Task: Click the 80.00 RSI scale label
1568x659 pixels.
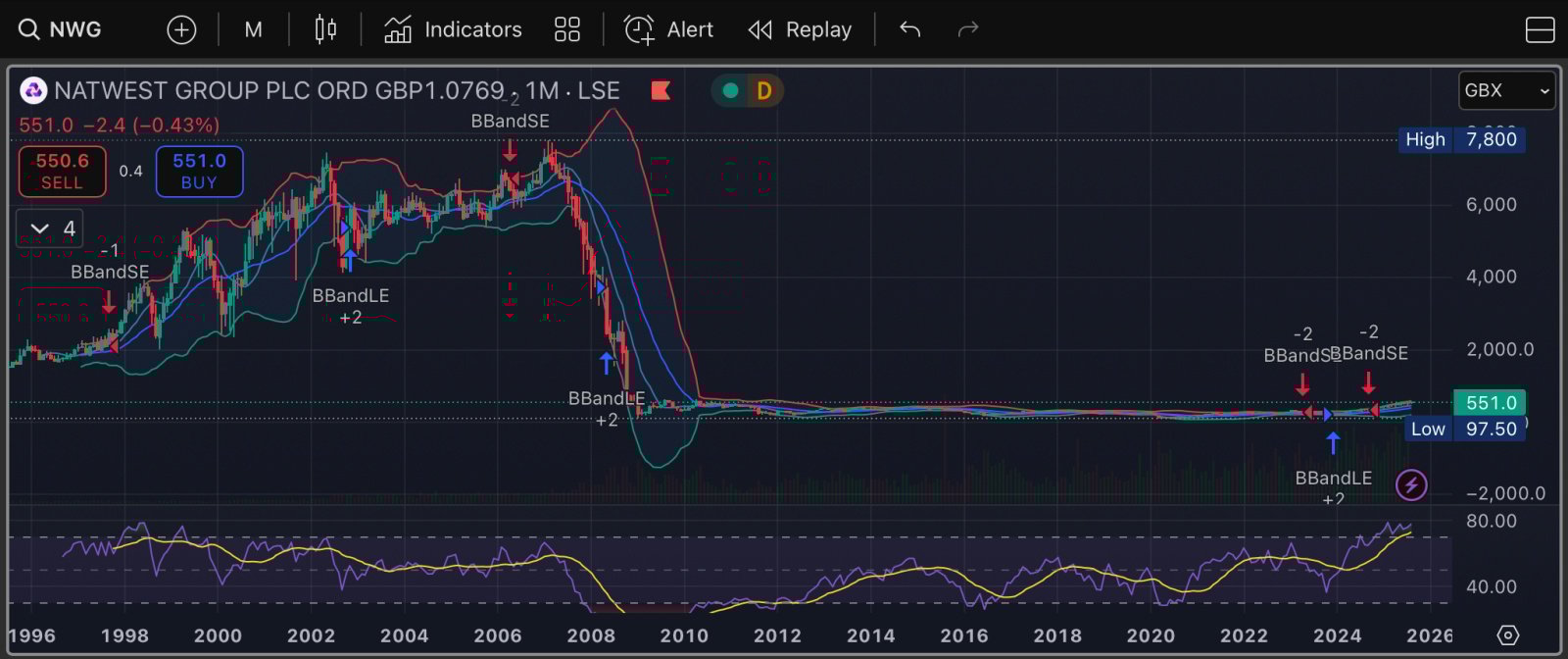Action: 1491,521
